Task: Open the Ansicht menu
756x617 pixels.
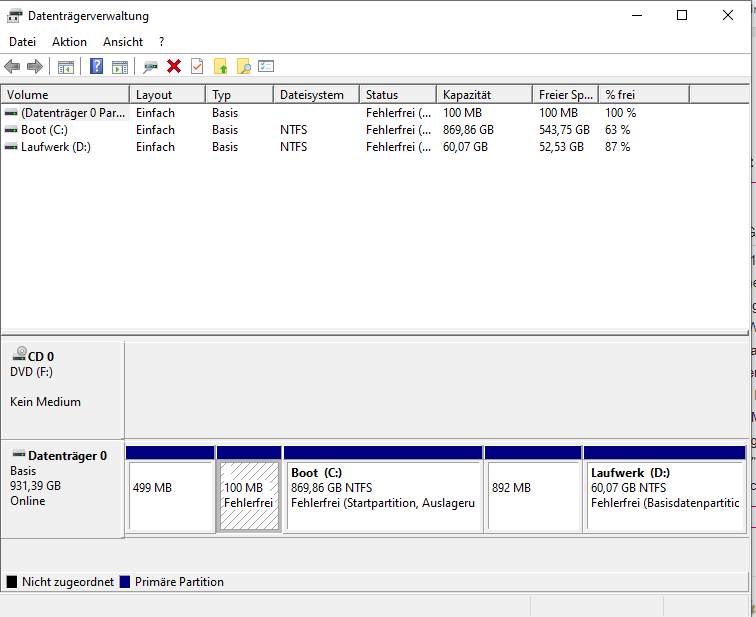Action: (123, 42)
